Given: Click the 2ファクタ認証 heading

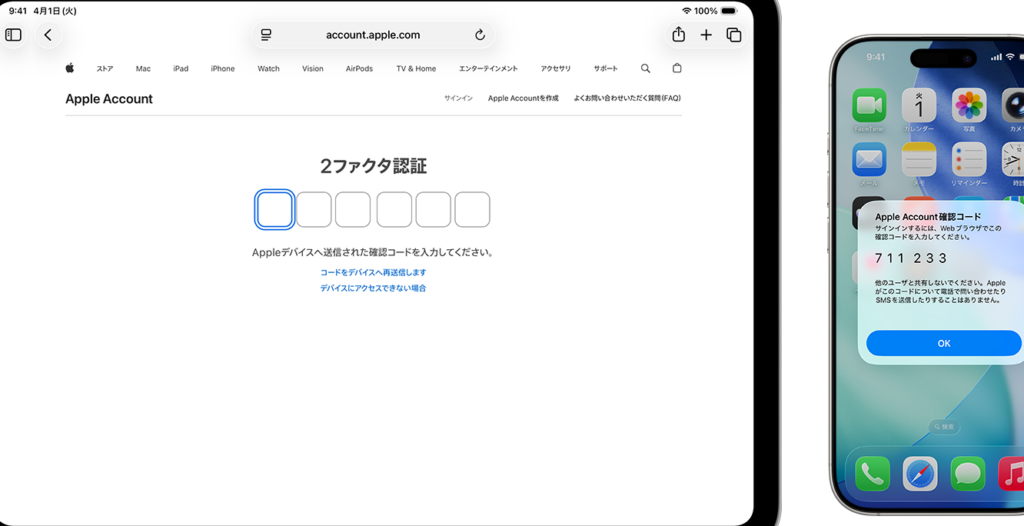Looking at the screenshot, I should 373,167.
